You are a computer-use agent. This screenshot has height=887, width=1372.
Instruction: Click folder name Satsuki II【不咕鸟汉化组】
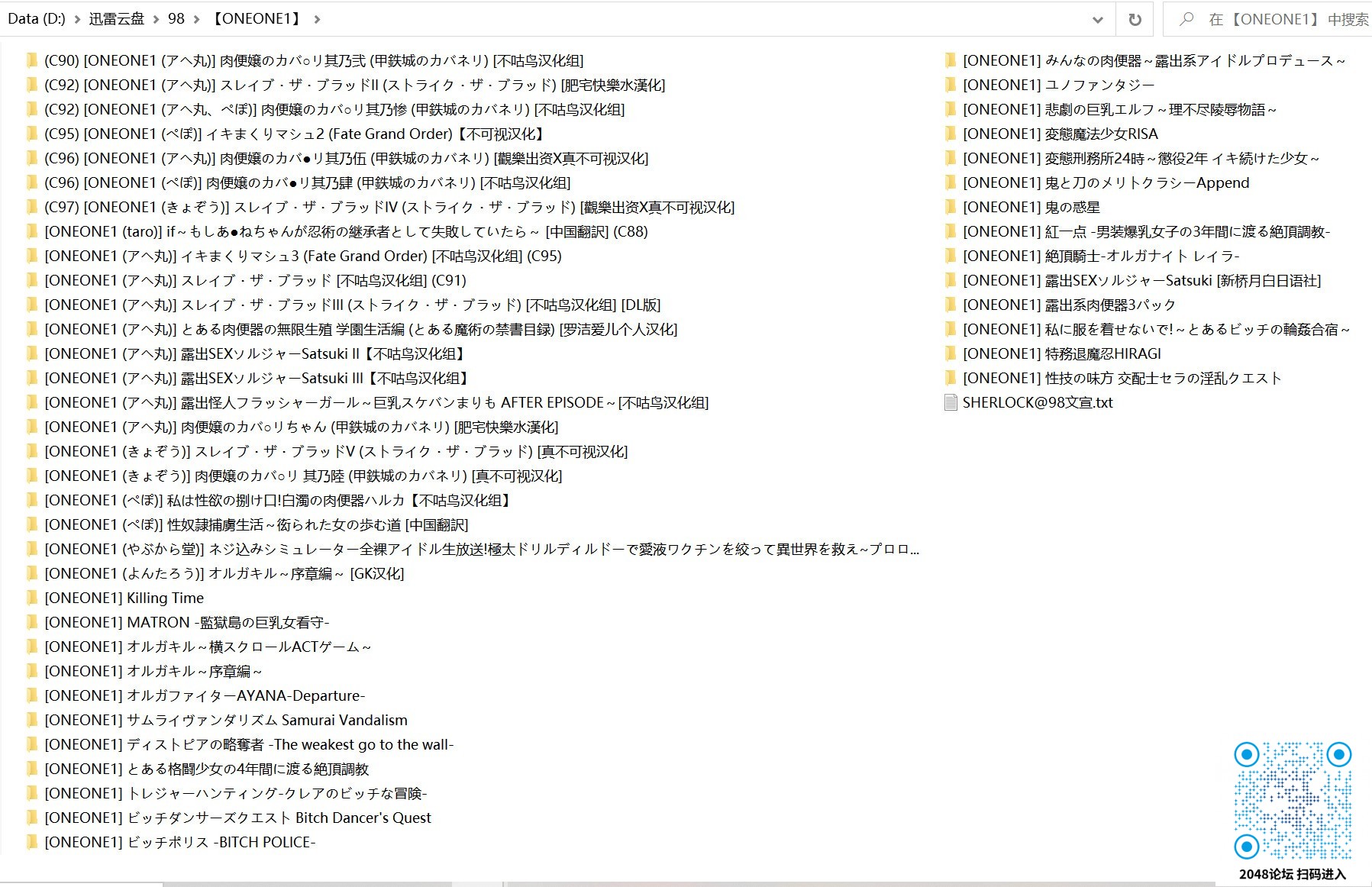[255, 353]
